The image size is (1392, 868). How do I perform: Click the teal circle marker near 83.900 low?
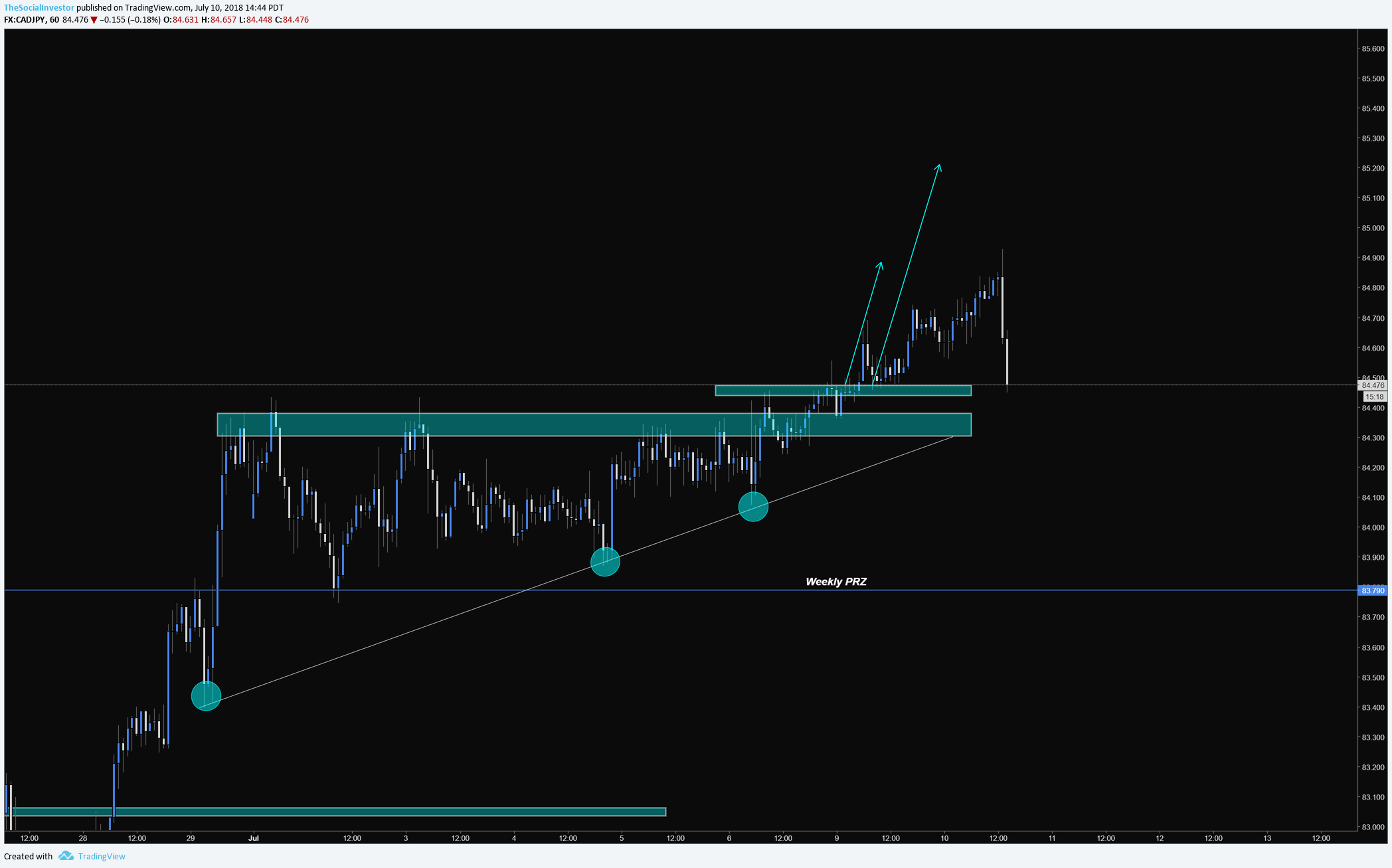pos(605,562)
